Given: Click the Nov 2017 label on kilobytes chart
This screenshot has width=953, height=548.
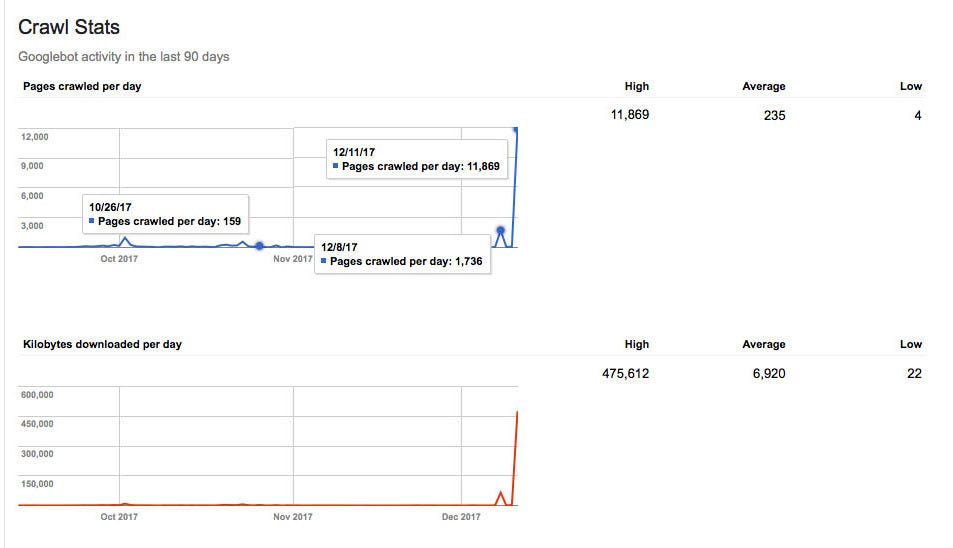Looking at the screenshot, I should [293, 517].
